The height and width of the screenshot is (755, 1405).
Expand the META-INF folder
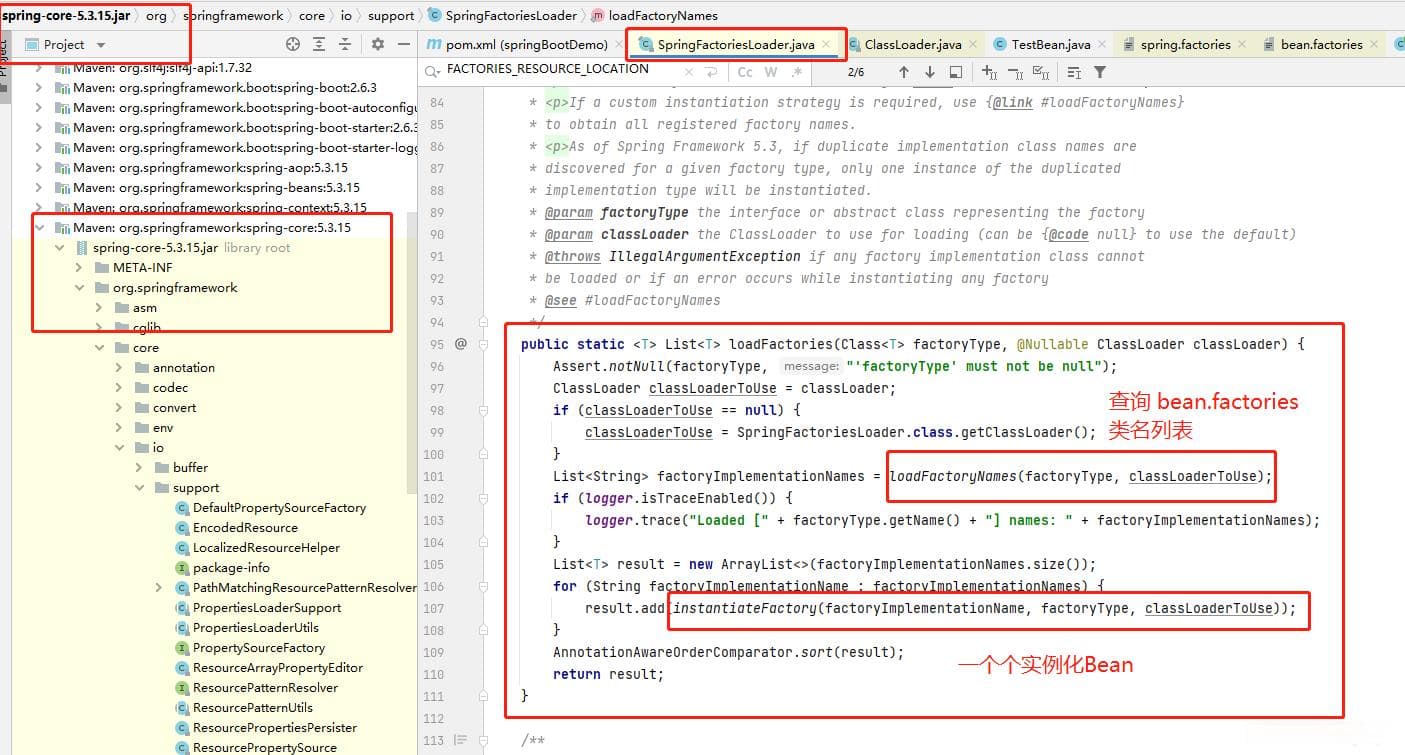(80, 267)
